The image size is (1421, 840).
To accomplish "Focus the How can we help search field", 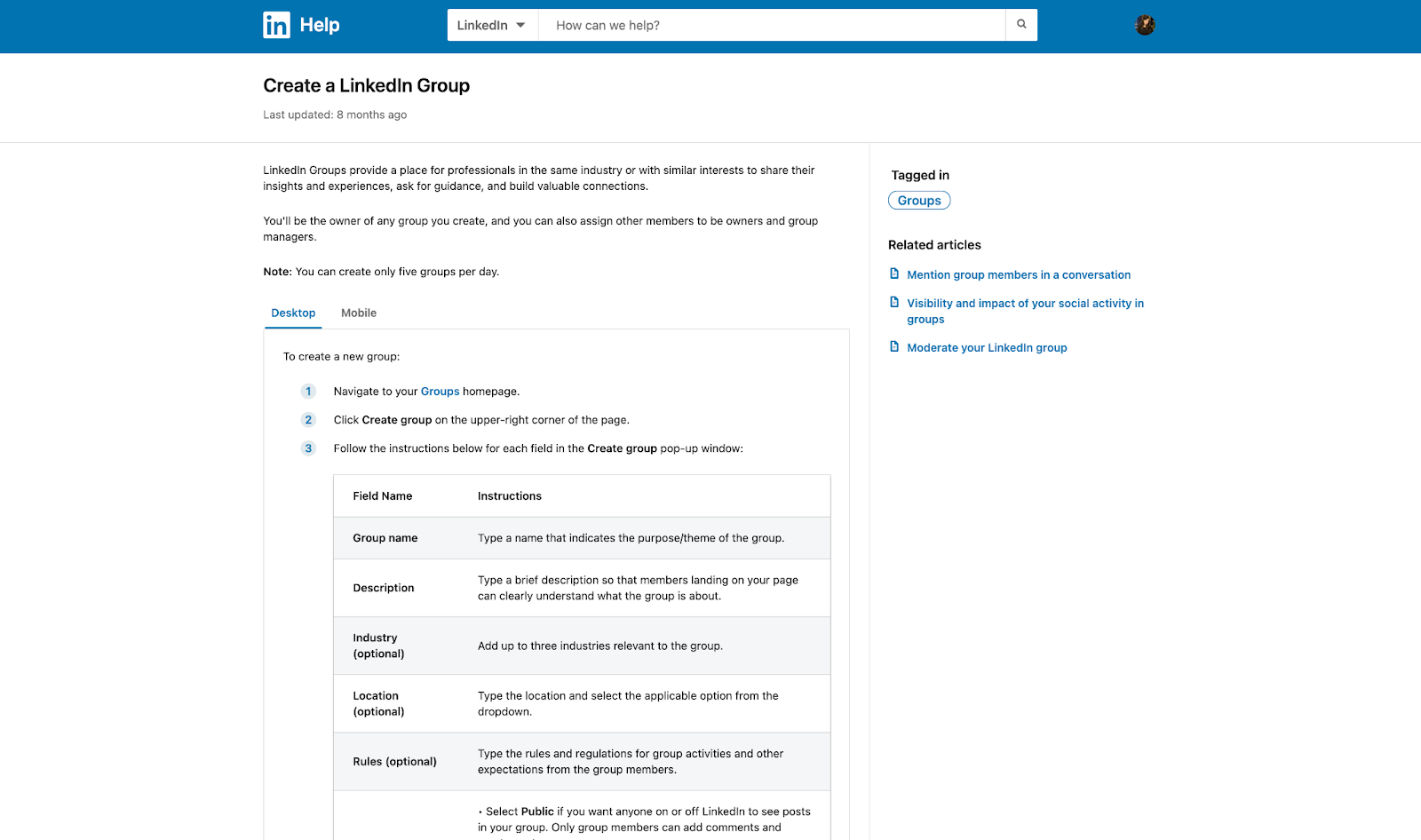I will click(772, 25).
